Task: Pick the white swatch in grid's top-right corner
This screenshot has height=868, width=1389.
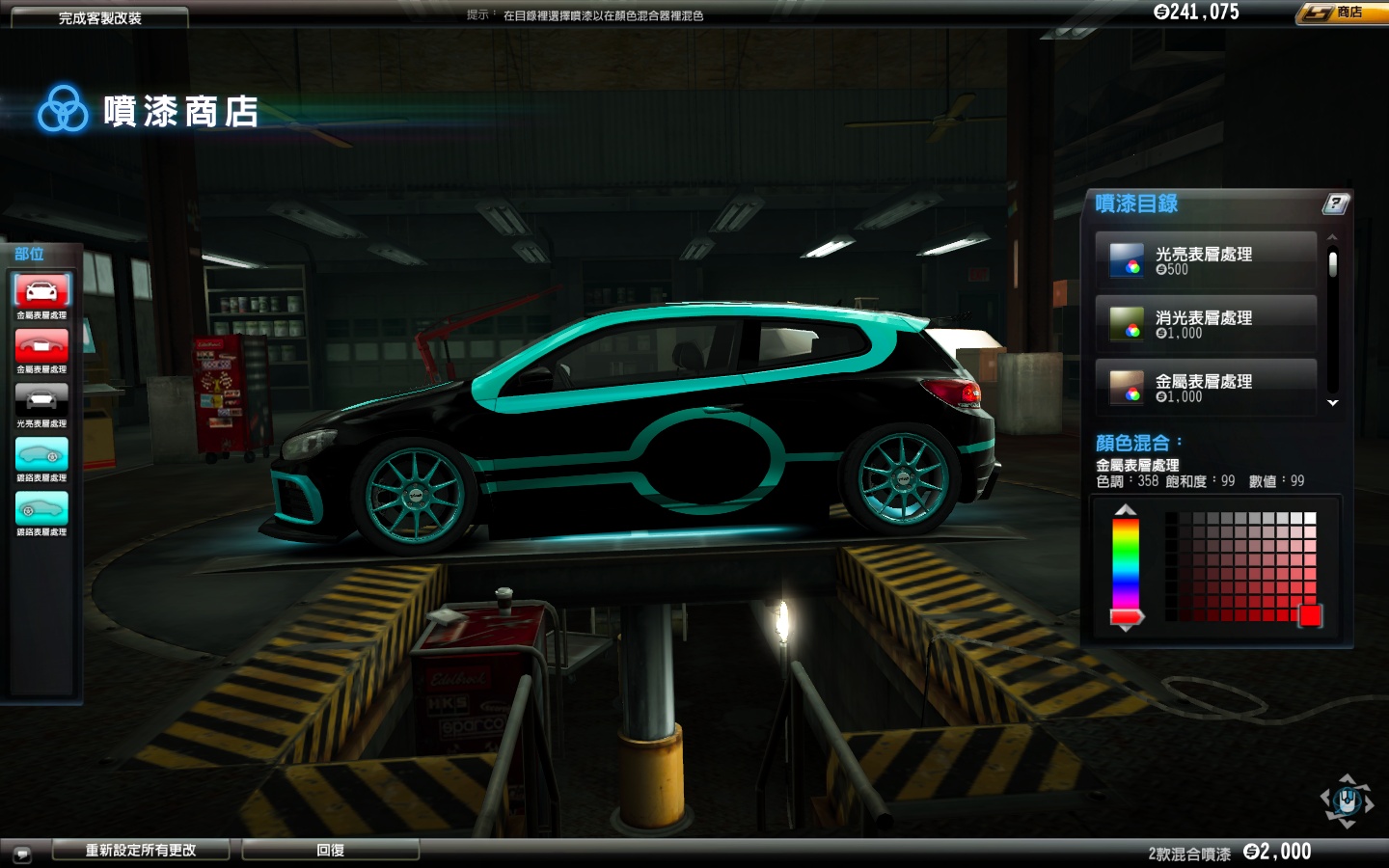Action: 1310,518
